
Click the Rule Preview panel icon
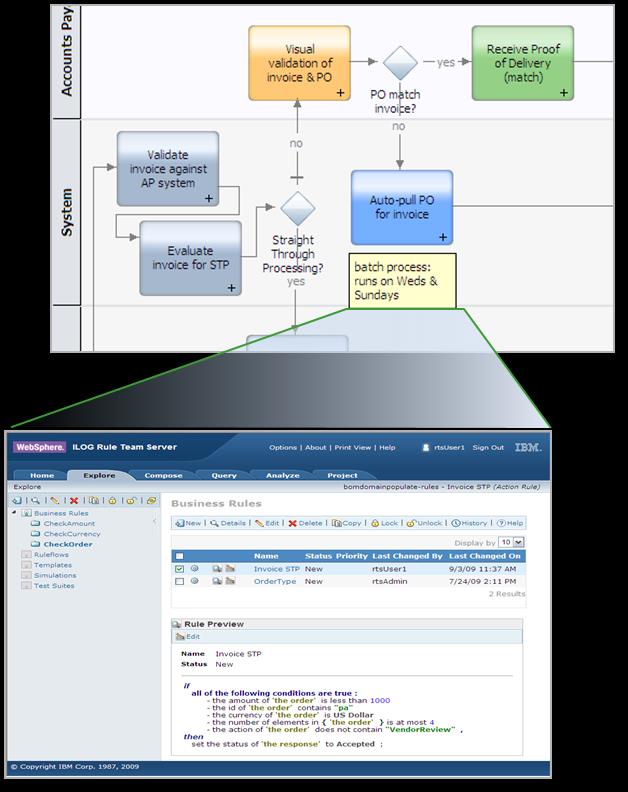coord(176,624)
